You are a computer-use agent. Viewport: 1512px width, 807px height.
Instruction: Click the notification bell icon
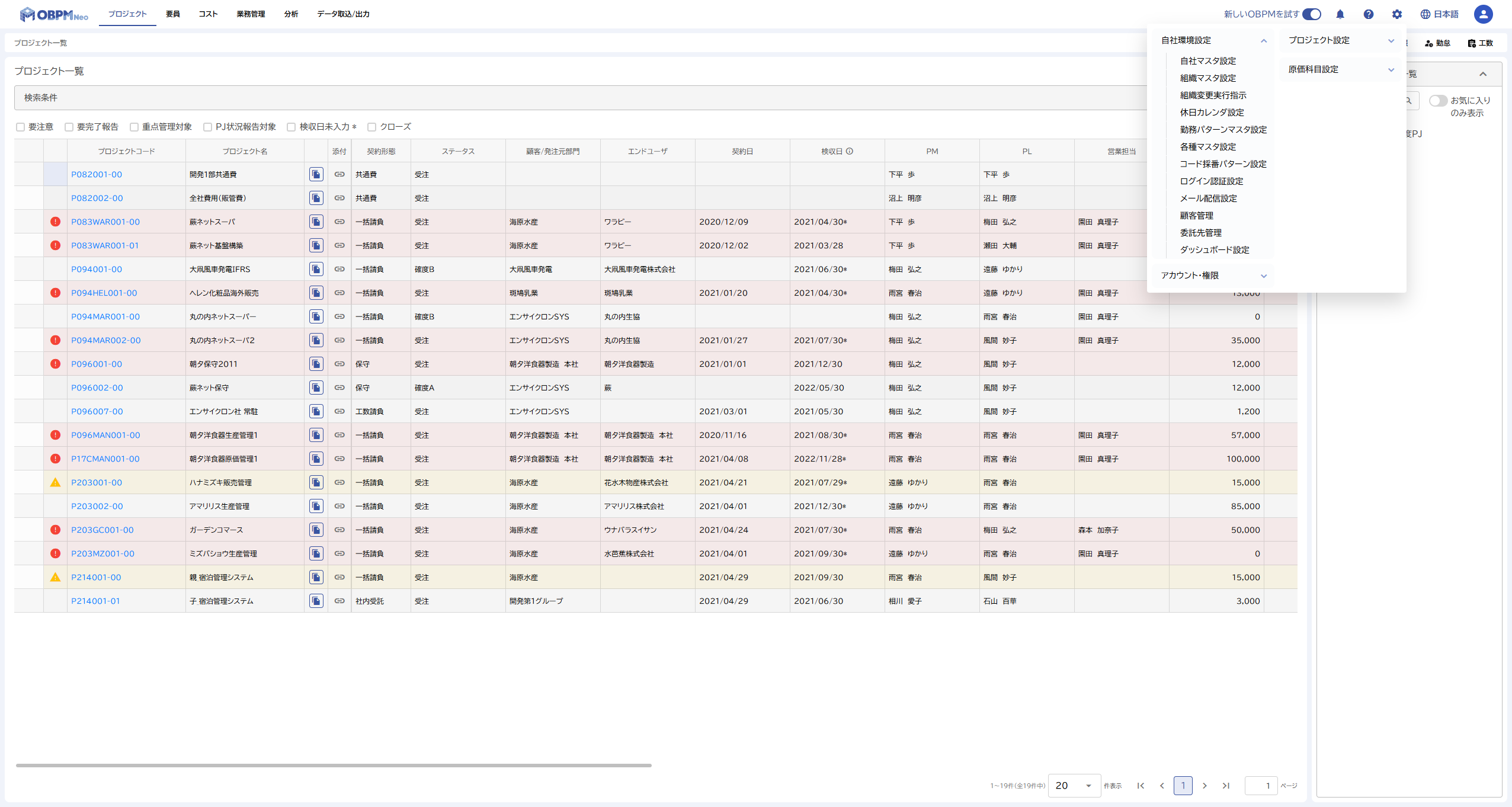coord(1340,14)
